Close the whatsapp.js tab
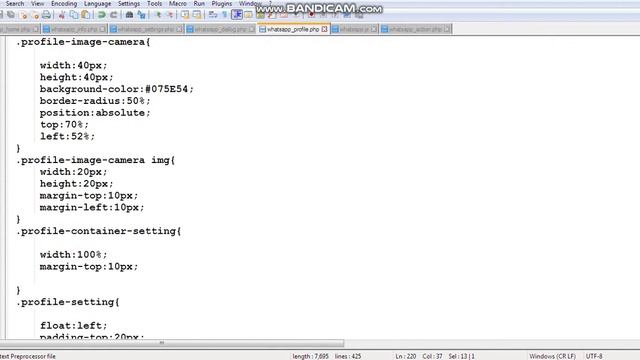The width and height of the screenshot is (640, 360). pos(373,29)
